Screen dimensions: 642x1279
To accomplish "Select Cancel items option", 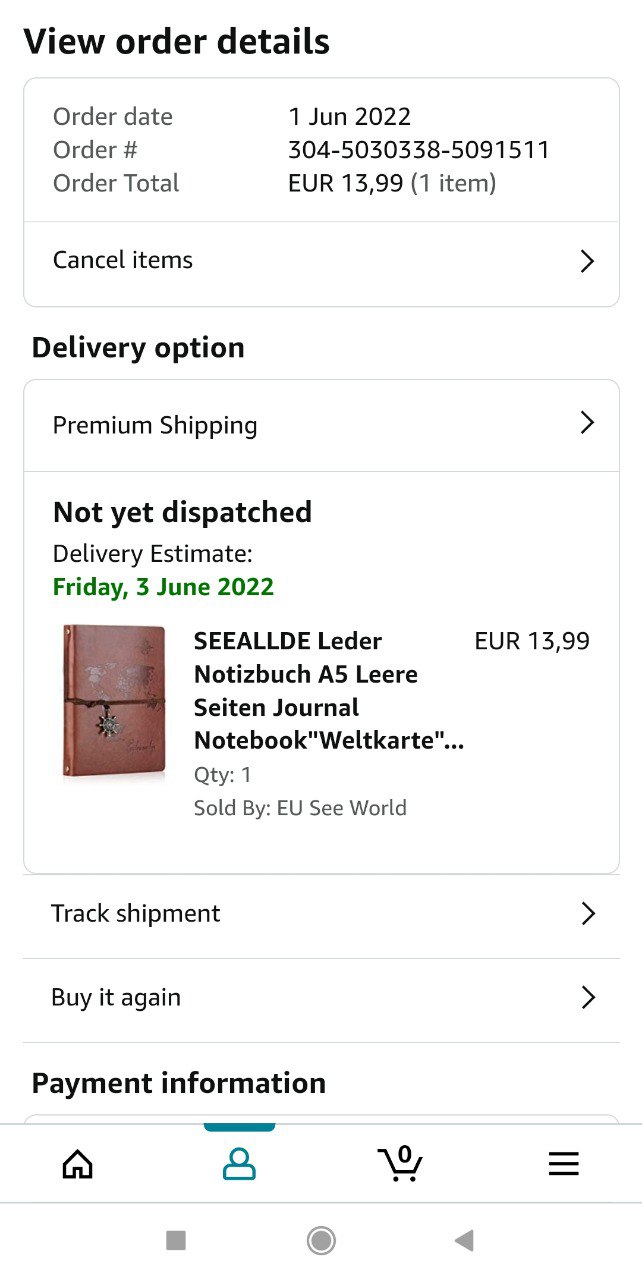I will [x=321, y=262].
